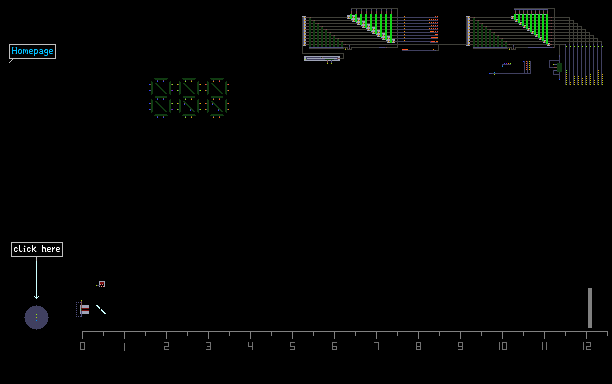The height and width of the screenshot is (384, 612).
Task: Click ruler mark 6
Action: (x=334, y=346)
